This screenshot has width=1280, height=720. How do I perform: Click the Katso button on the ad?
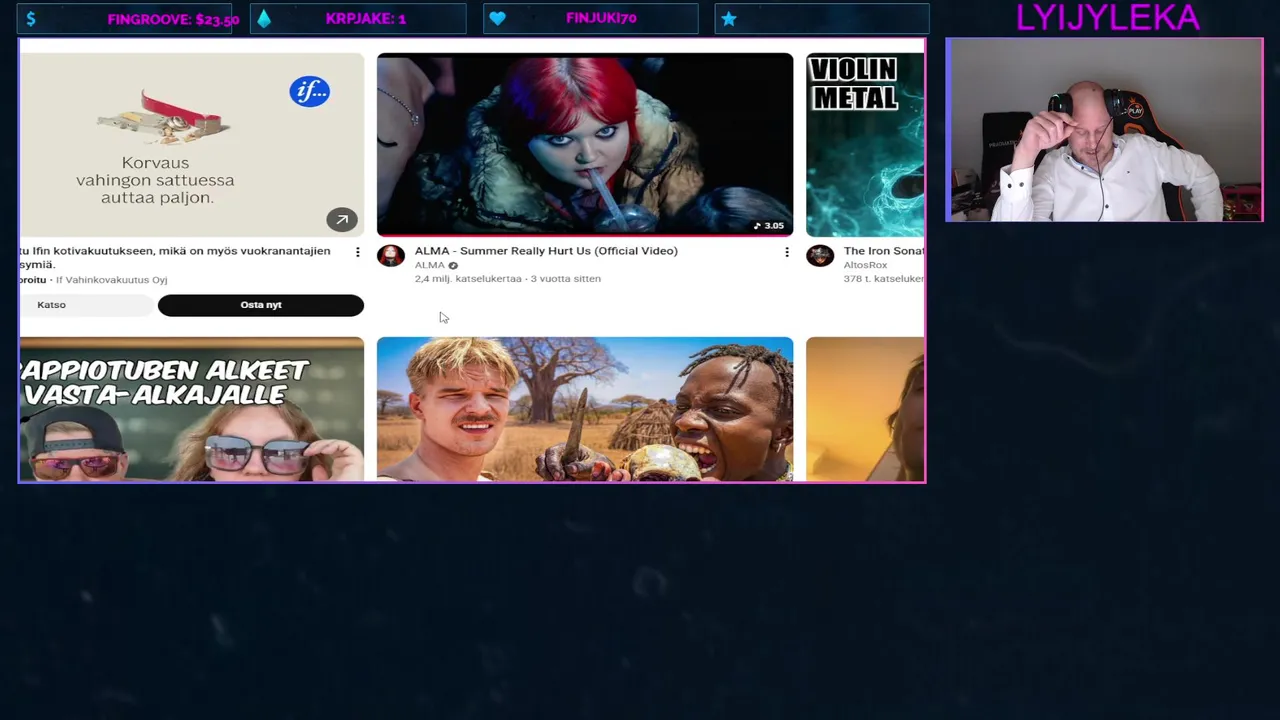point(86,305)
